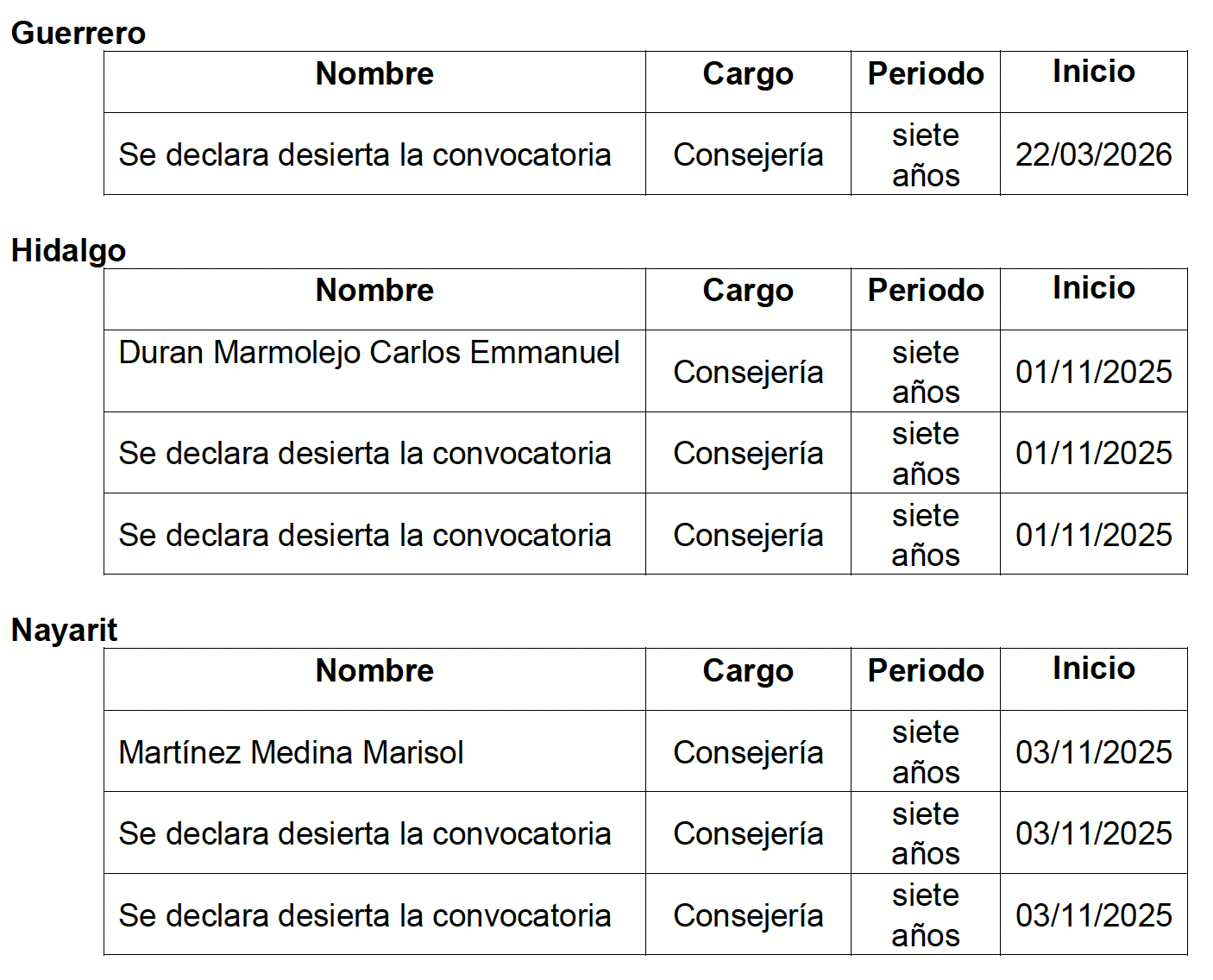Image resolution: width=1213 pixels, height=980 pixels.
Task: Click the last 'Se declara desierta' row in Hidalgo
Action: click(x=365, y=535)
